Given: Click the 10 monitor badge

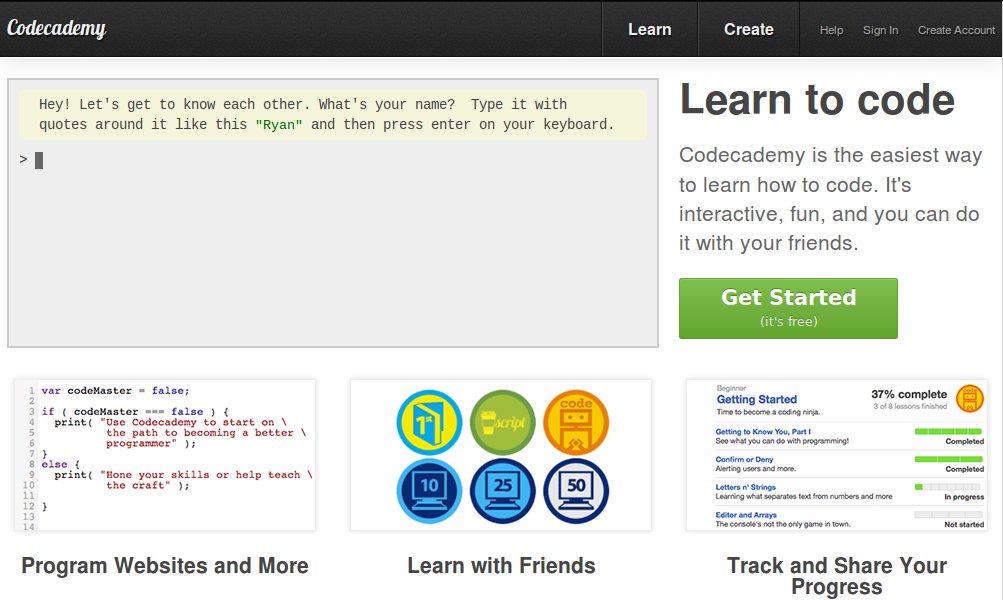Looking at the screenshot, I should (429, 491).
